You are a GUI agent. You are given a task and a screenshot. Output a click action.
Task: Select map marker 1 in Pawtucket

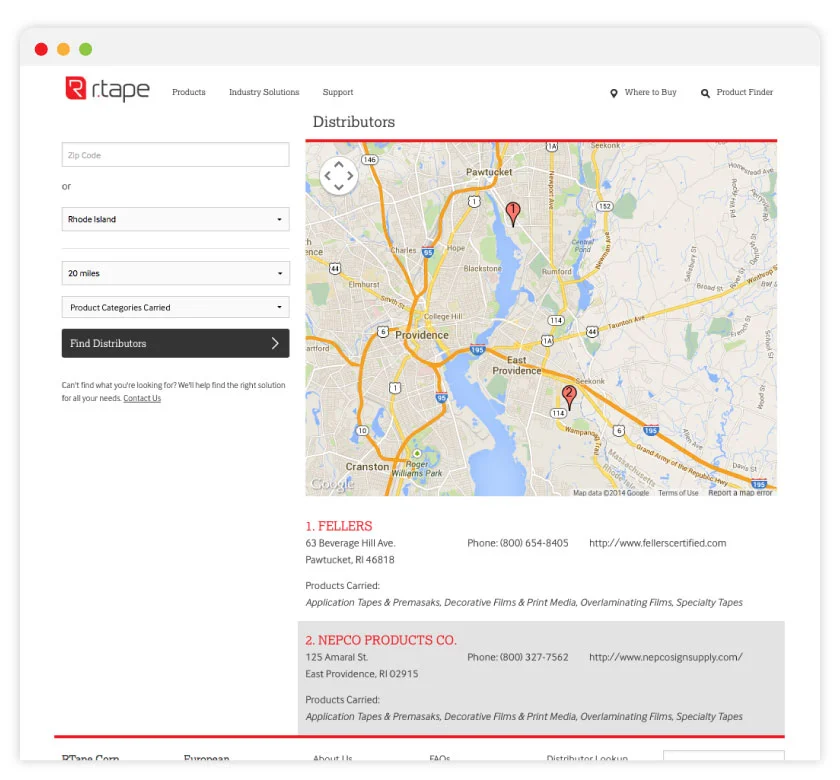click(513, 214)
